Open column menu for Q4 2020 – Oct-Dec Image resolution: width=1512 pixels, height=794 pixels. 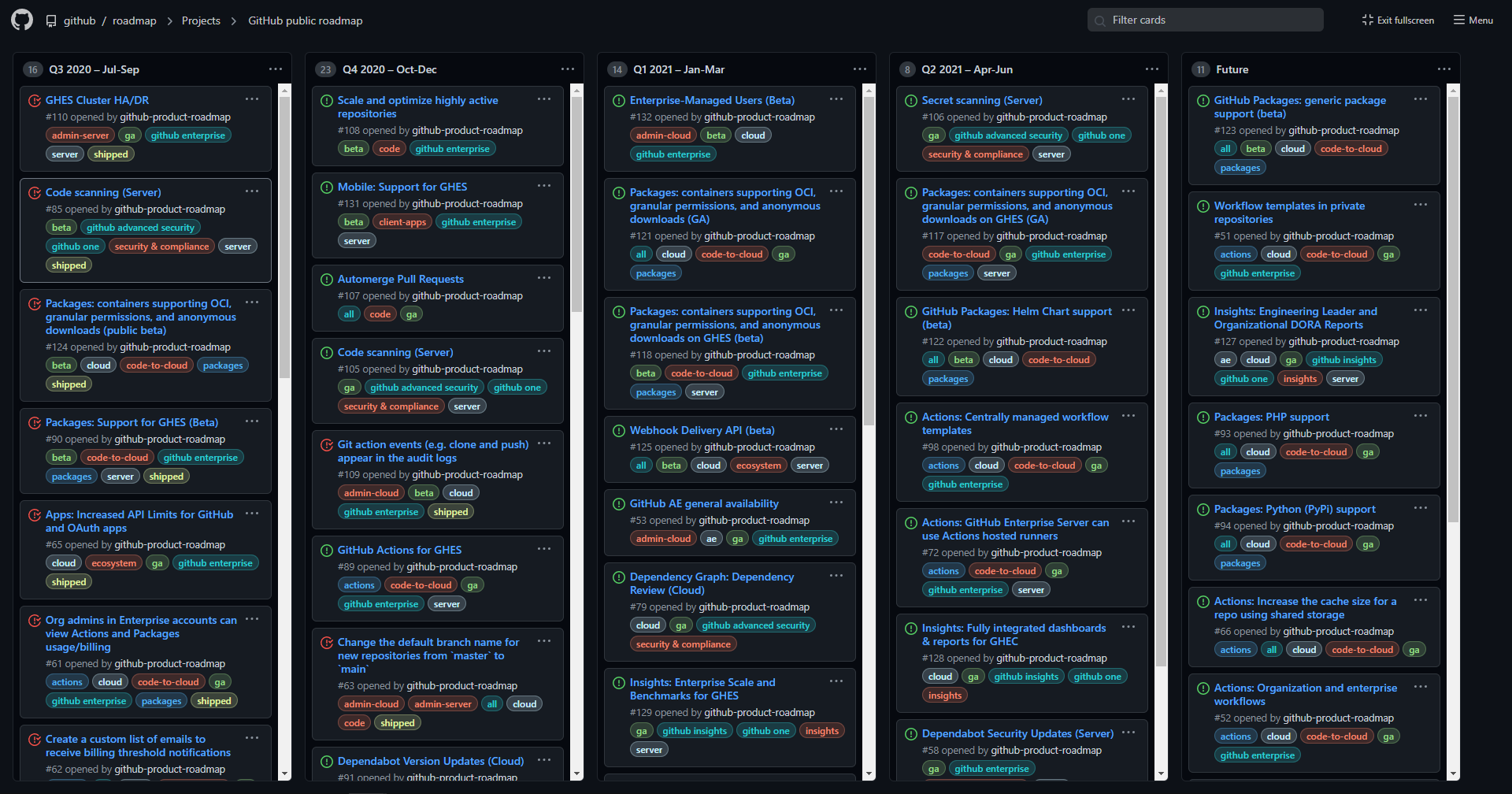click(x=568, y=69)
